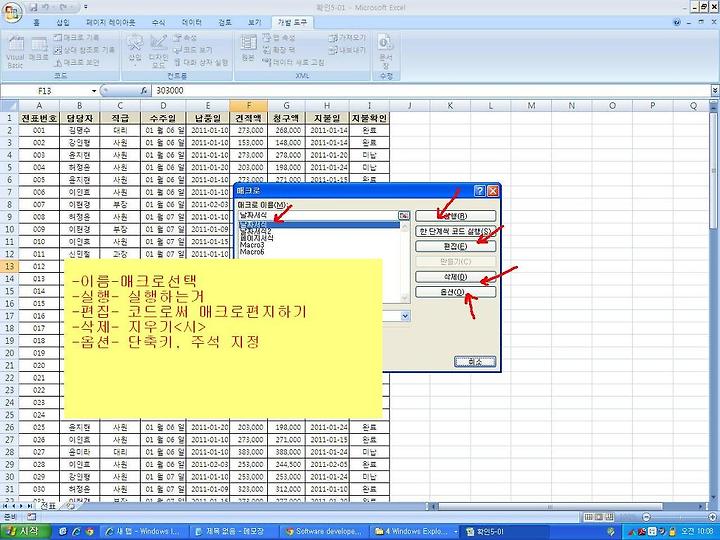Click 코드 보기 (View Code)

tap(193, 50)
